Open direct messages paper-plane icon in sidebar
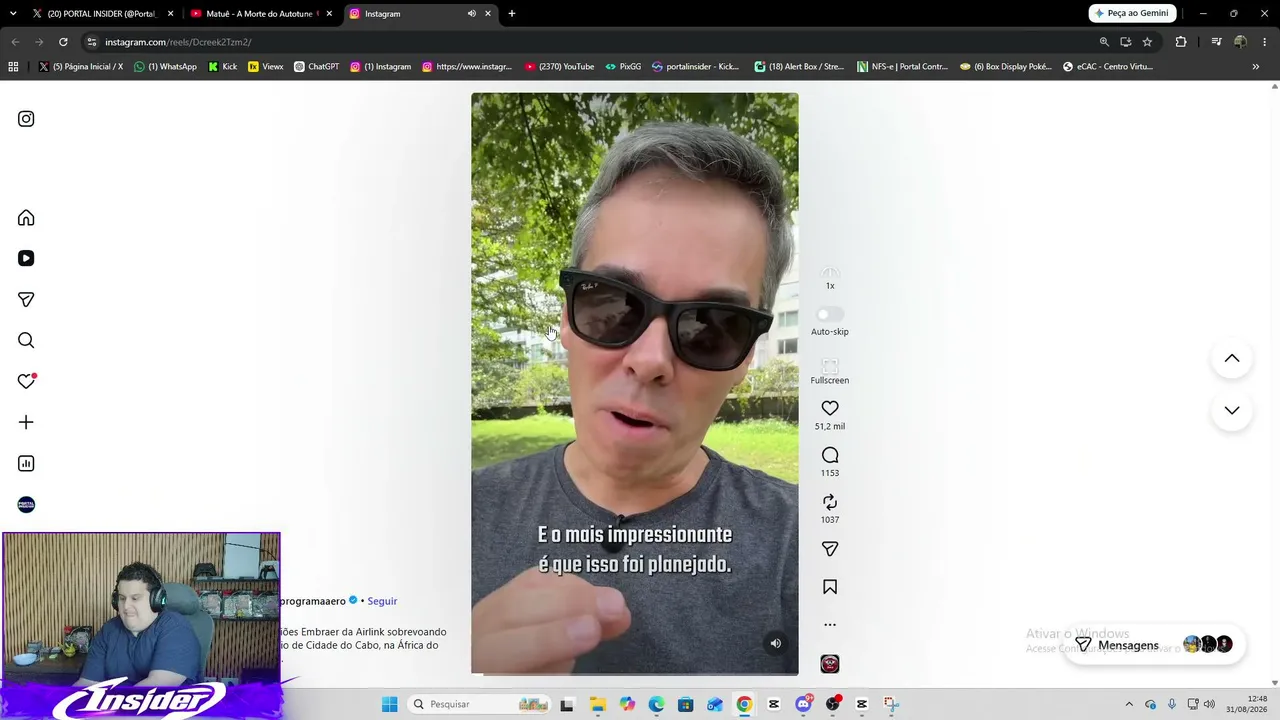 tap(26, 299)
